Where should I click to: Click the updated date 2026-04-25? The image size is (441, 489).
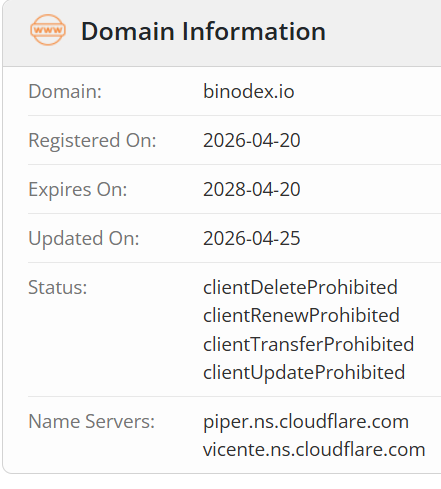pos(252,238)
